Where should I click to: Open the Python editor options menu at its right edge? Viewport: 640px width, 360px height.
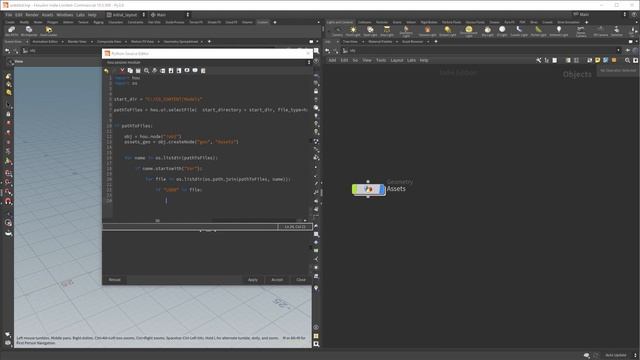pyautogui.click(x=309, y=62)
